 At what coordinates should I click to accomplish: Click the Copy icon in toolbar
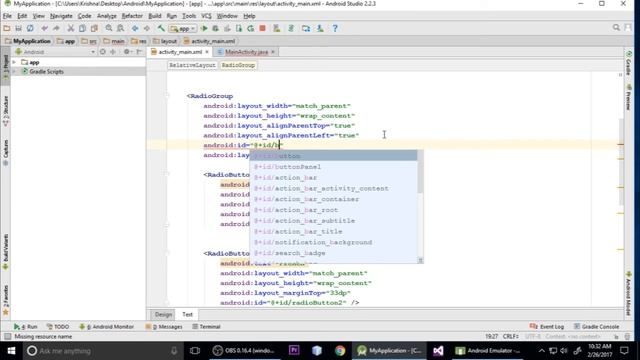(x=82, y=28)
